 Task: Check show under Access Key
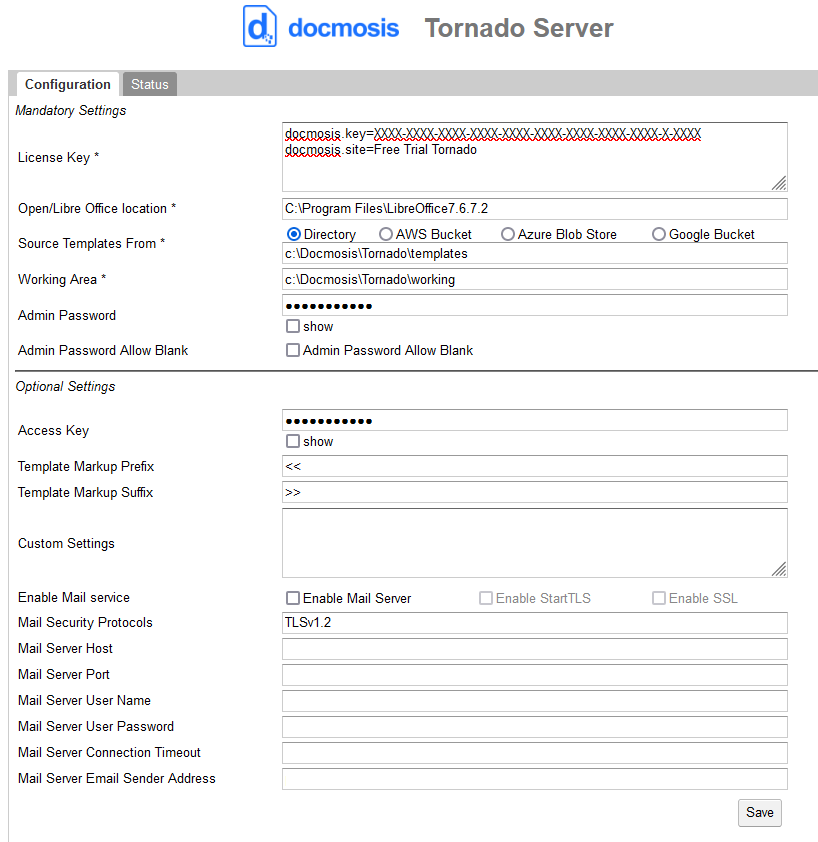(293, 441)
